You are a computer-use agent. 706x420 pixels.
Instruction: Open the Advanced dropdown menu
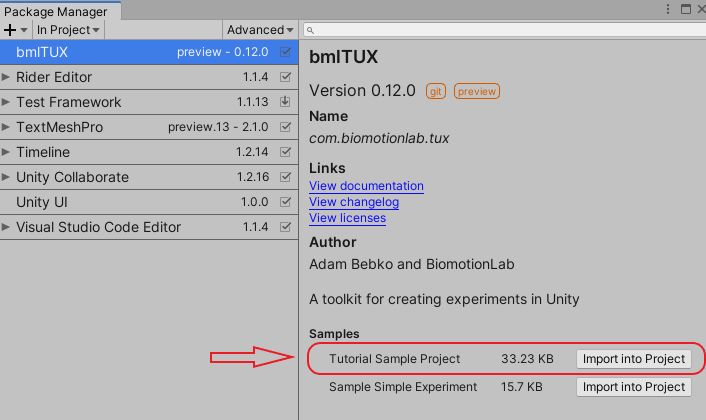click(x=260, y=30)
